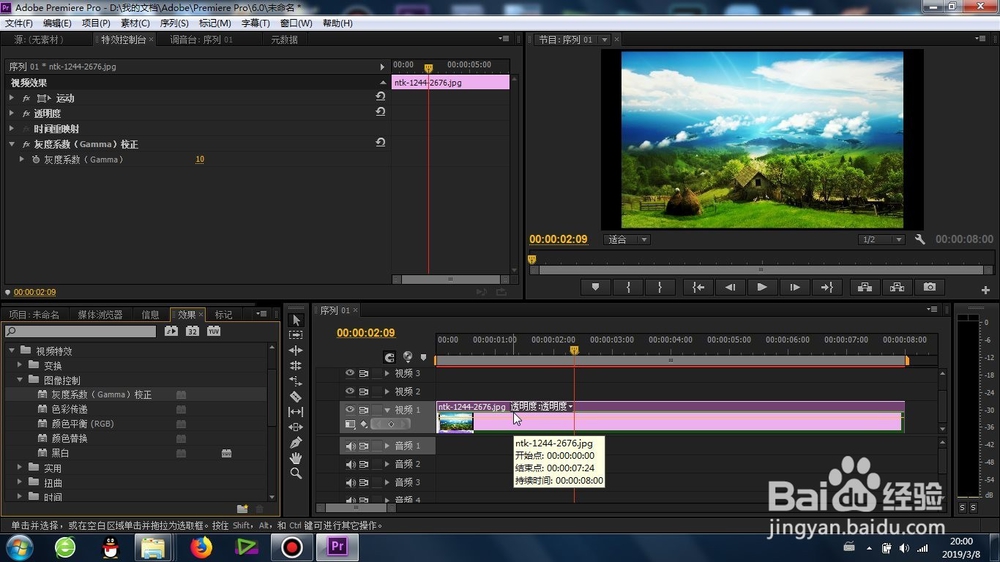Open the zoom level 适合 dropdown
Image resolution: width=1000 pixels, height=562 pixels.
[626, 240]
